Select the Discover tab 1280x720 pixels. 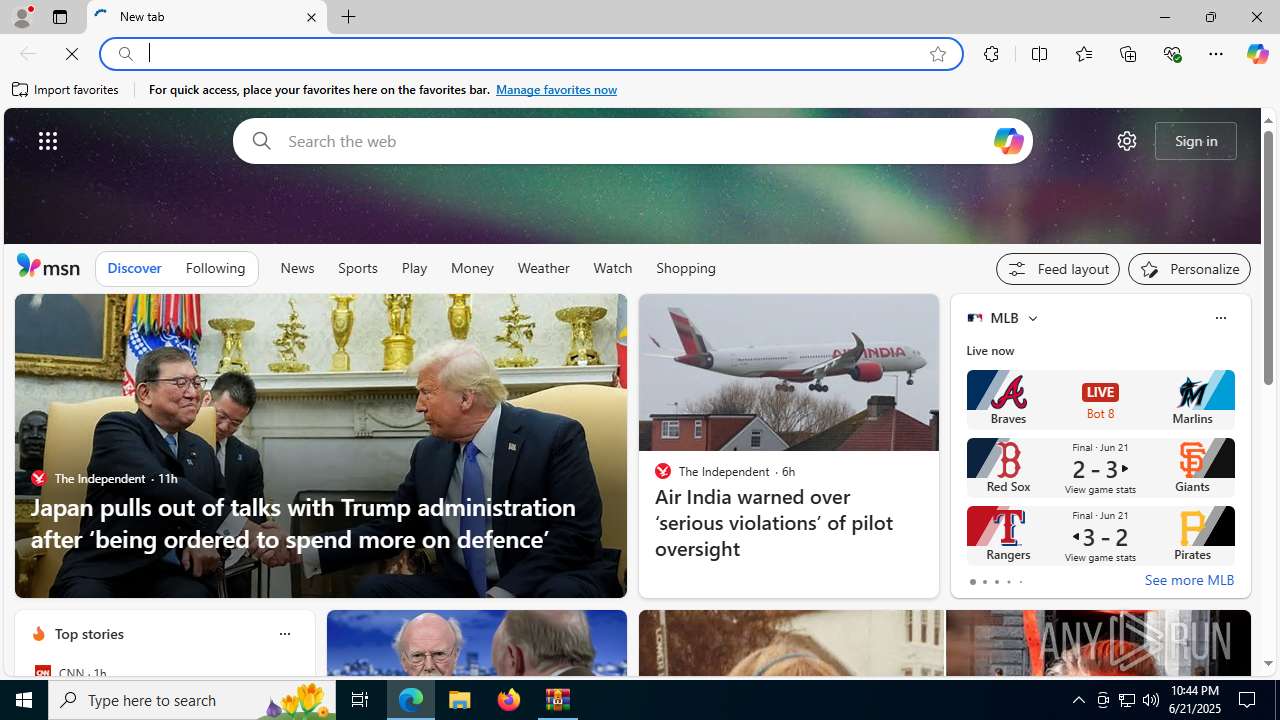click(134, 268)
